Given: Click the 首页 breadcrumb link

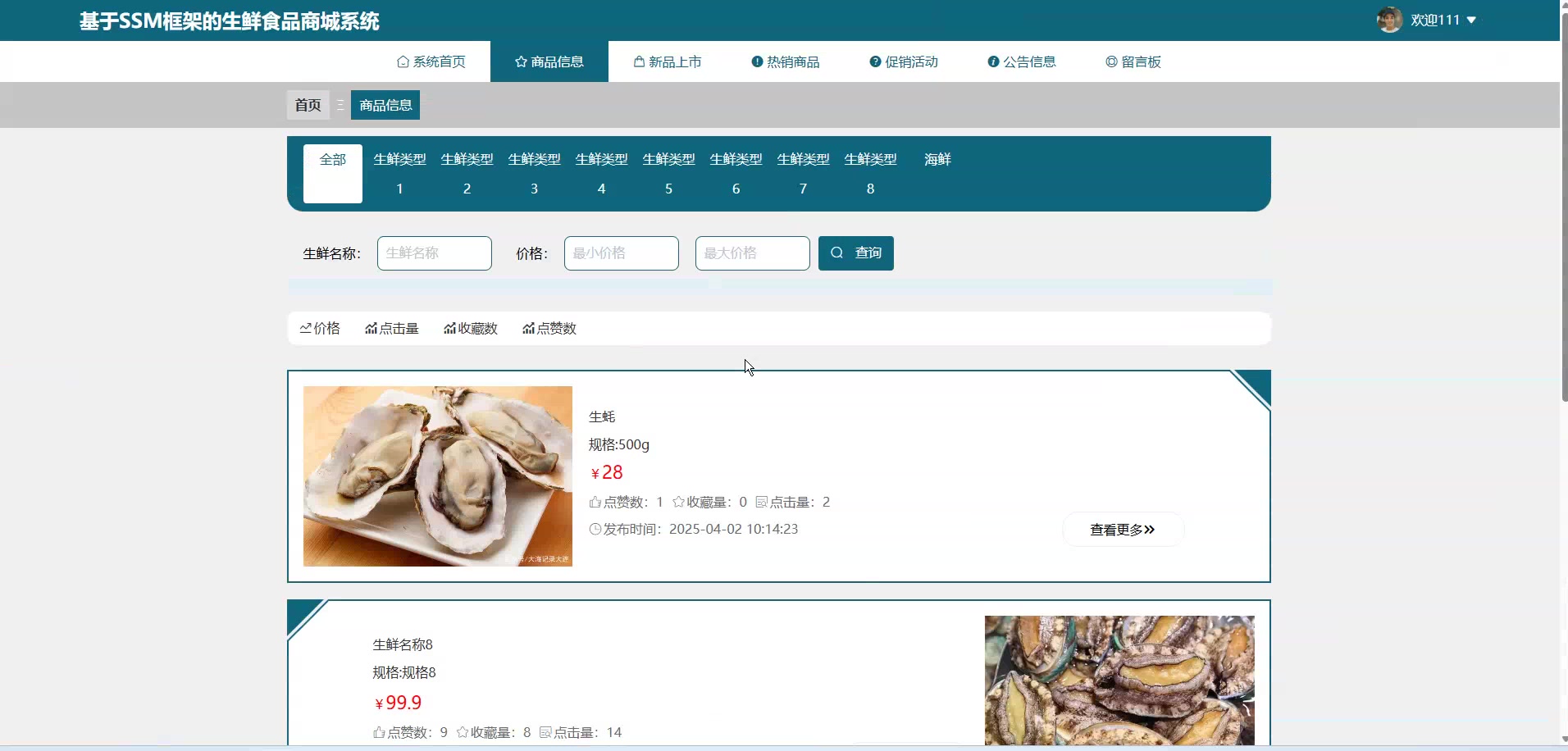Looking at the screenshot, I should [x=308, y=105].
